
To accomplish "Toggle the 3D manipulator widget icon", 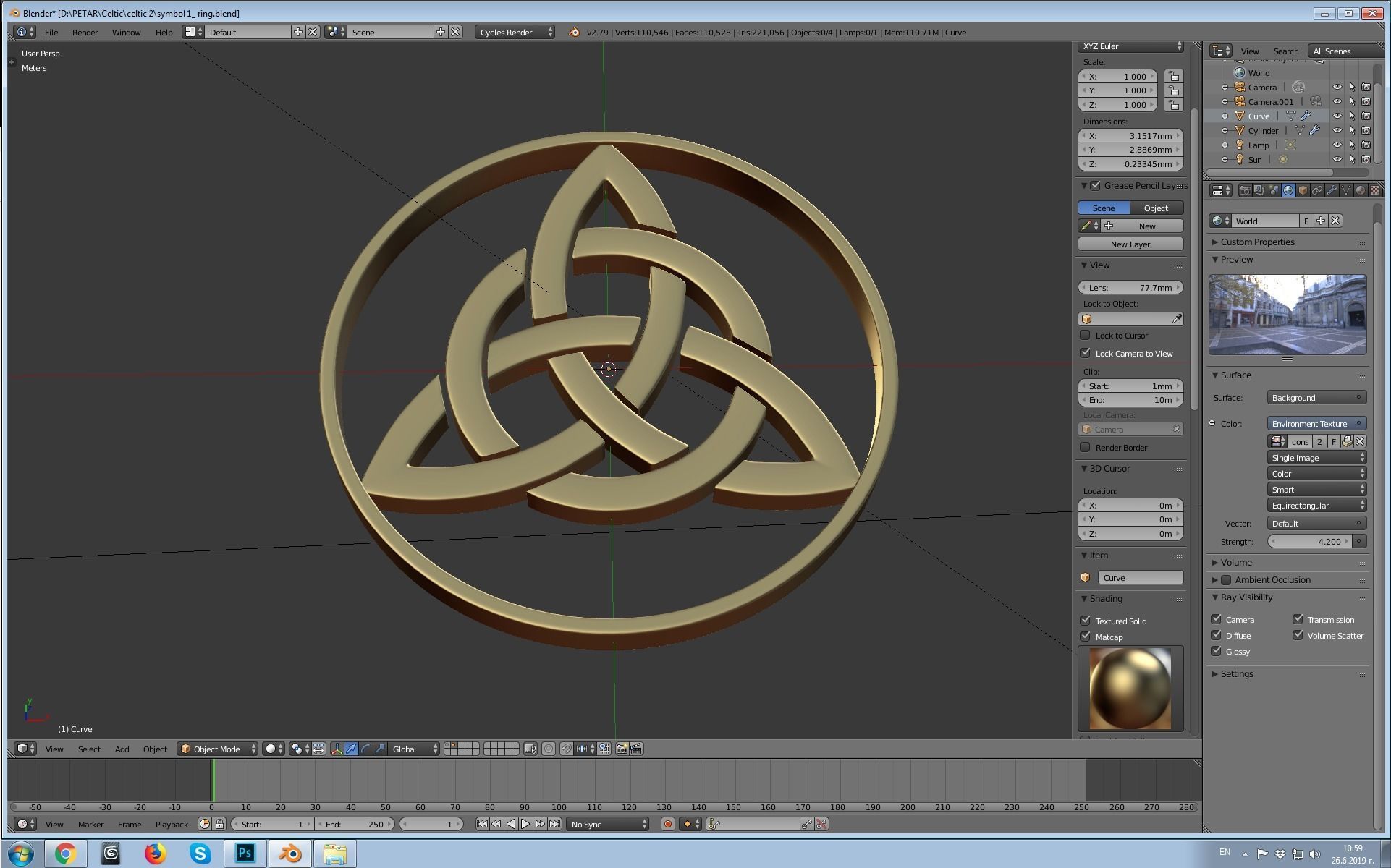I will point(337,749).
